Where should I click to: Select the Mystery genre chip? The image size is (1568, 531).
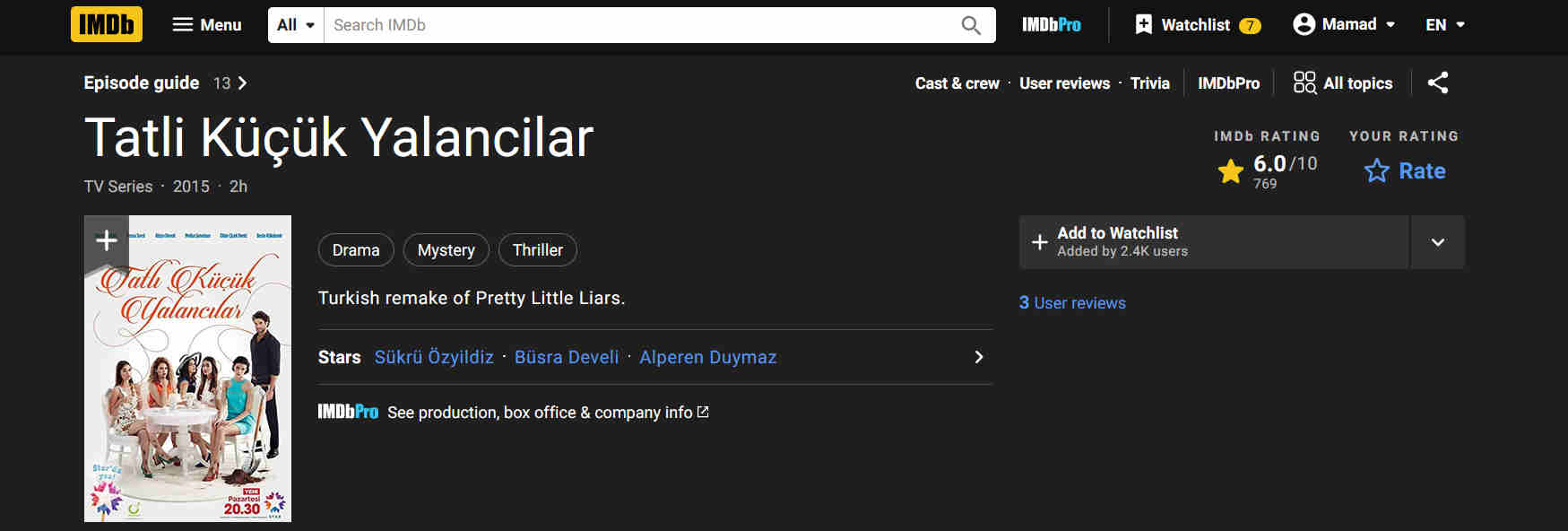point(446,250)
